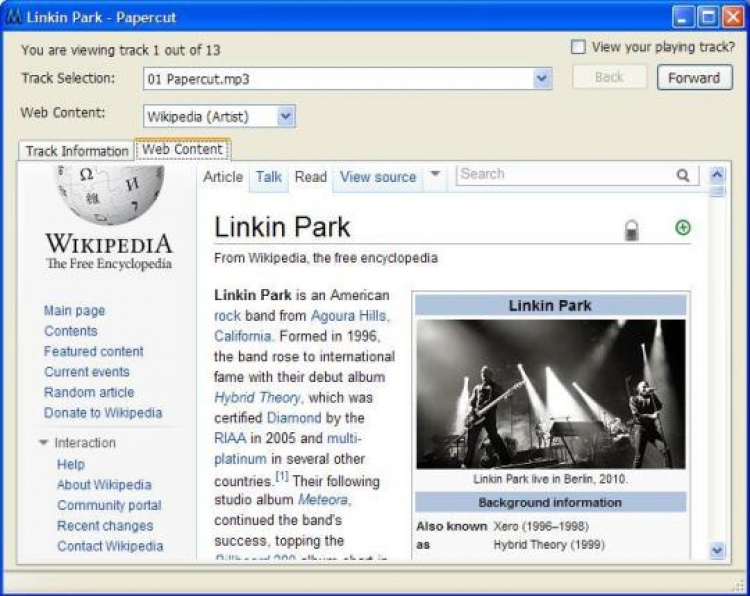Follow the Diamond certification link
The image size is (750, 596).
294,418
